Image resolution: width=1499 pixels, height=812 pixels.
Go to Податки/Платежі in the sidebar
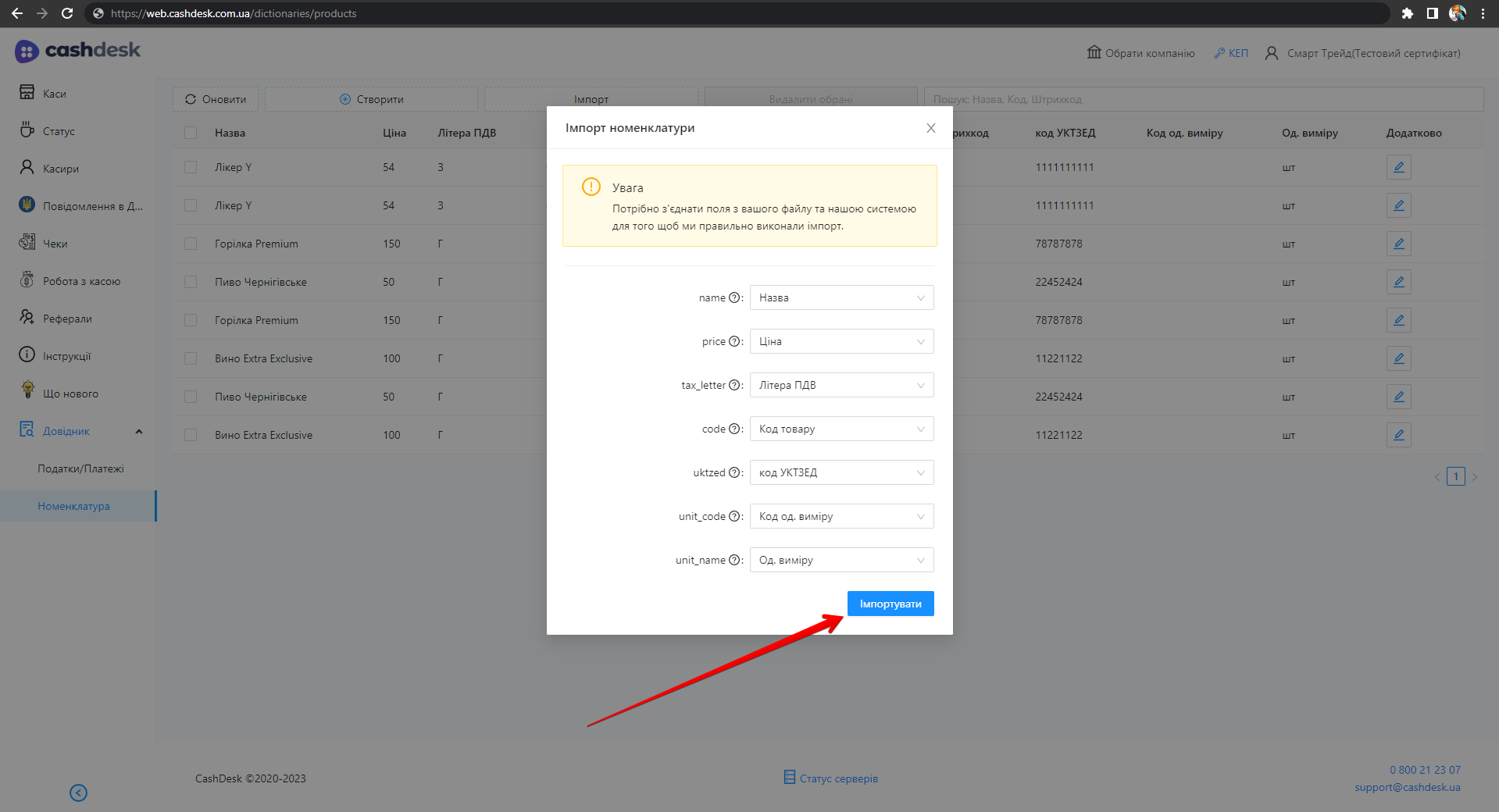[80, 468]
